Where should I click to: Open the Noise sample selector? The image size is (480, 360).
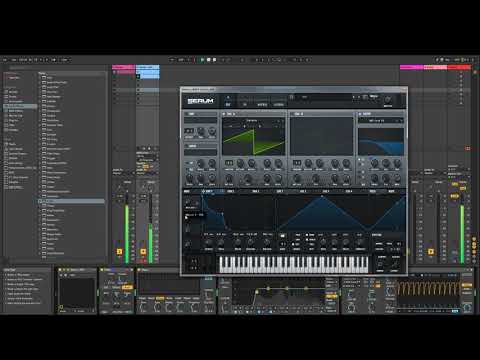(x=201, y=152)
